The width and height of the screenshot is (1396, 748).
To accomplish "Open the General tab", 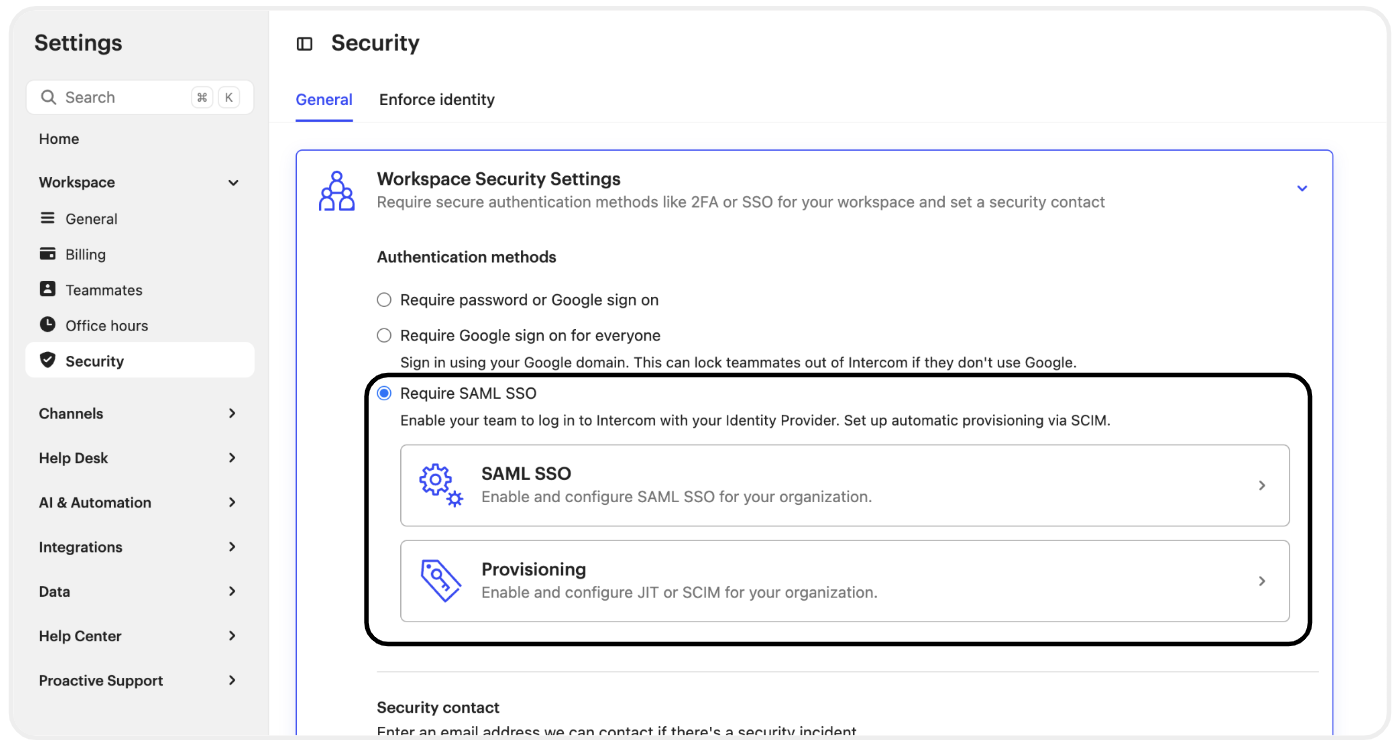I will tap(324, 100).
